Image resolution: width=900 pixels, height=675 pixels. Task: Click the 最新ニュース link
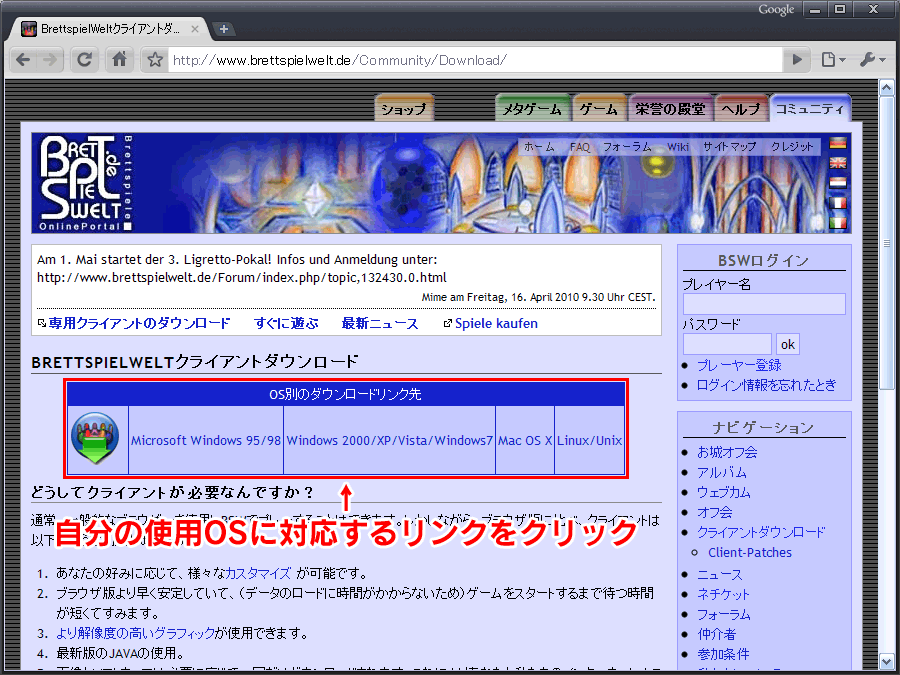[x=380, y=323]
